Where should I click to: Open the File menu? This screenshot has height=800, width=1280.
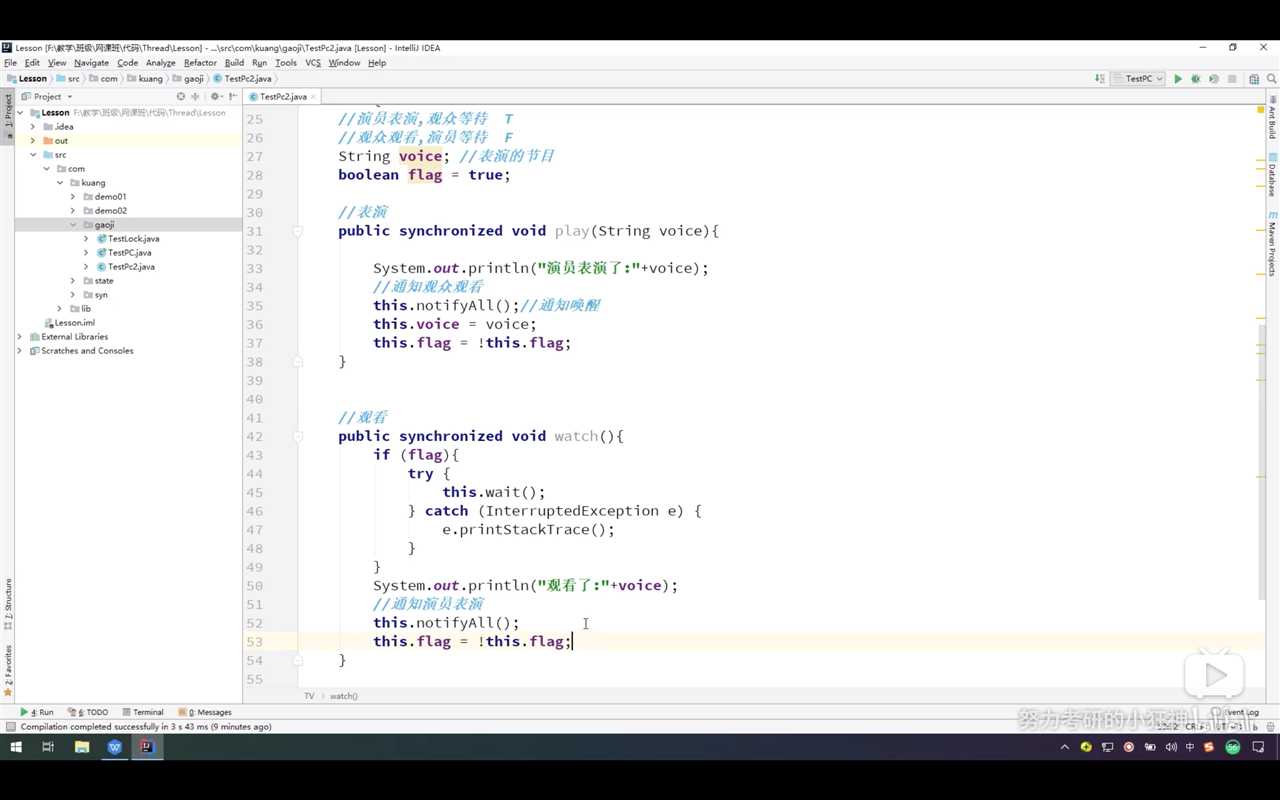[x=10, y=63]
